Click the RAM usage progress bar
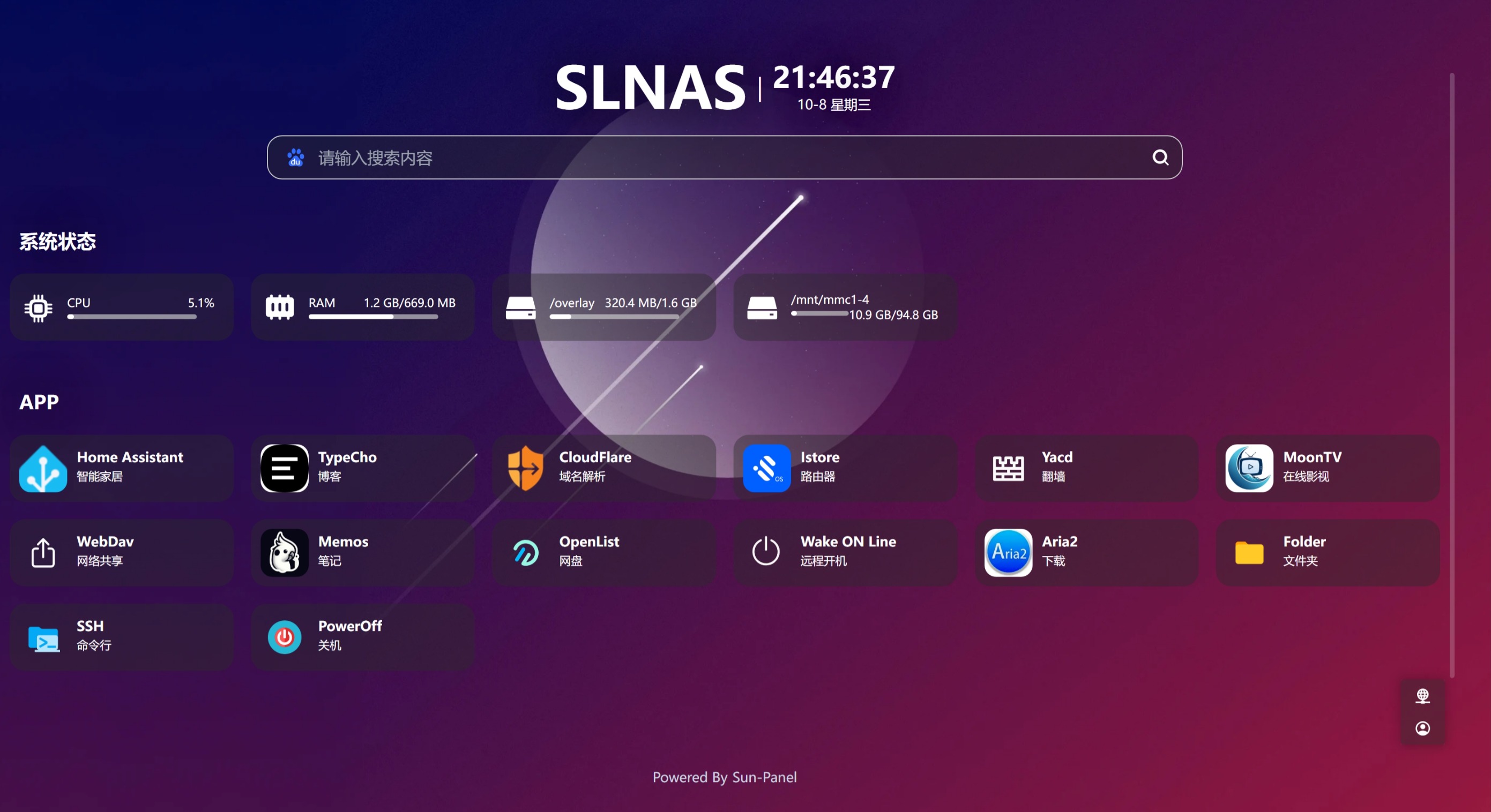 (x=373, y=317)
